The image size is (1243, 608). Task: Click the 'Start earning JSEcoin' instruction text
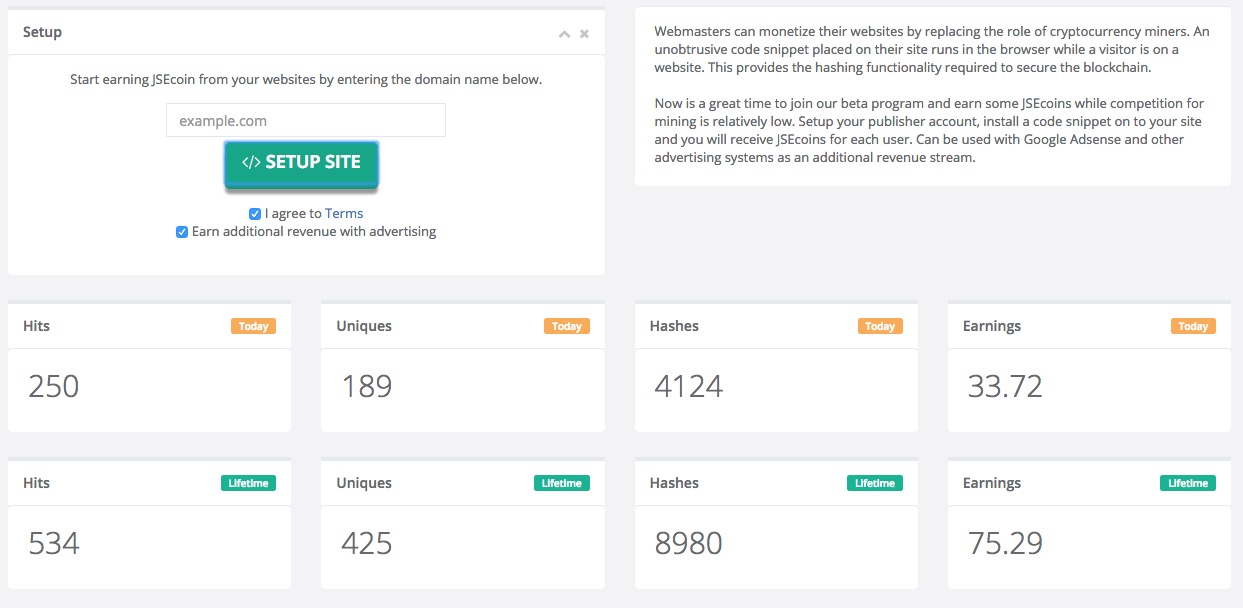coord(306,79)
